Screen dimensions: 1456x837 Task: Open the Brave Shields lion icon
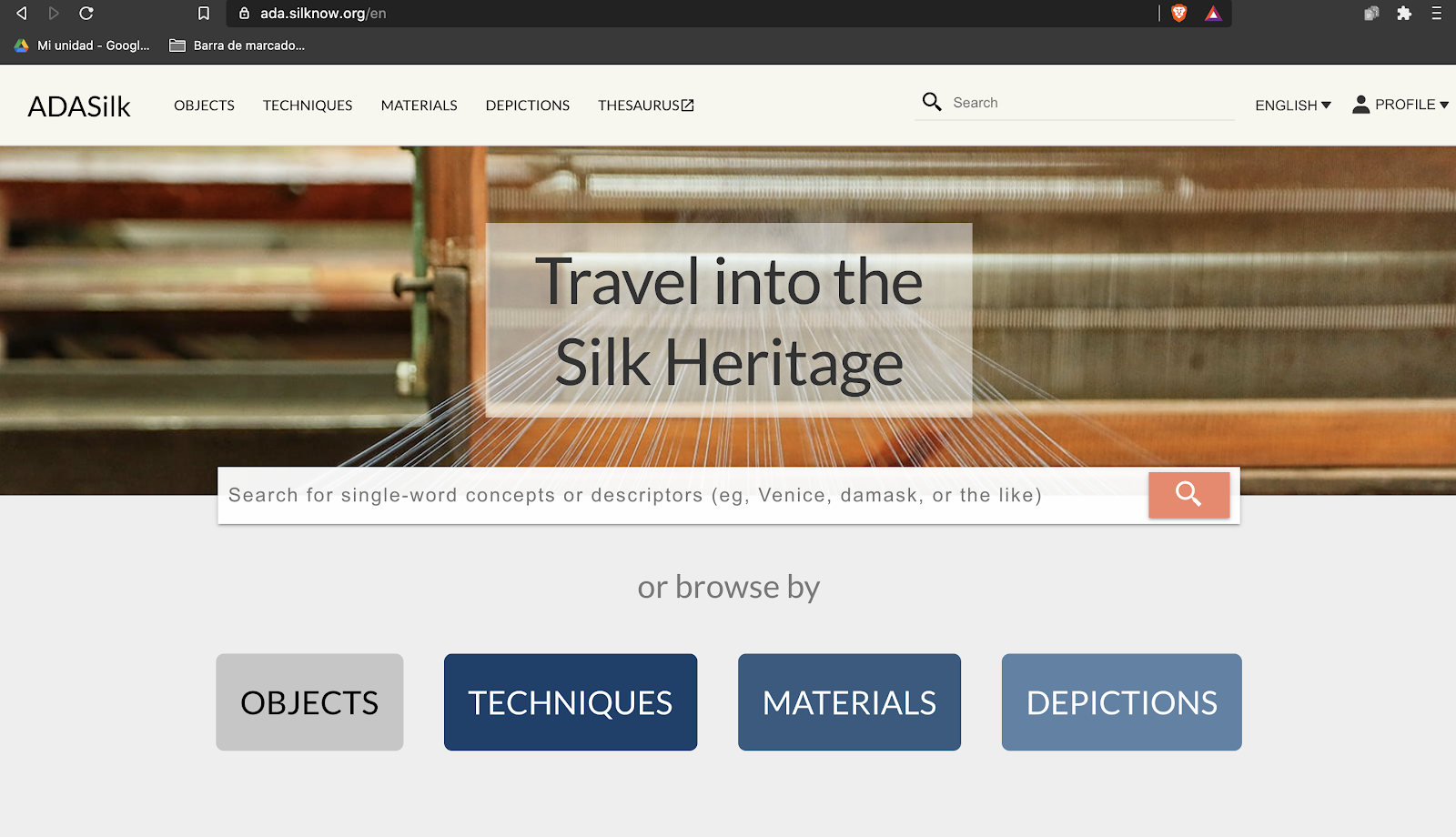coord(1179,13)
